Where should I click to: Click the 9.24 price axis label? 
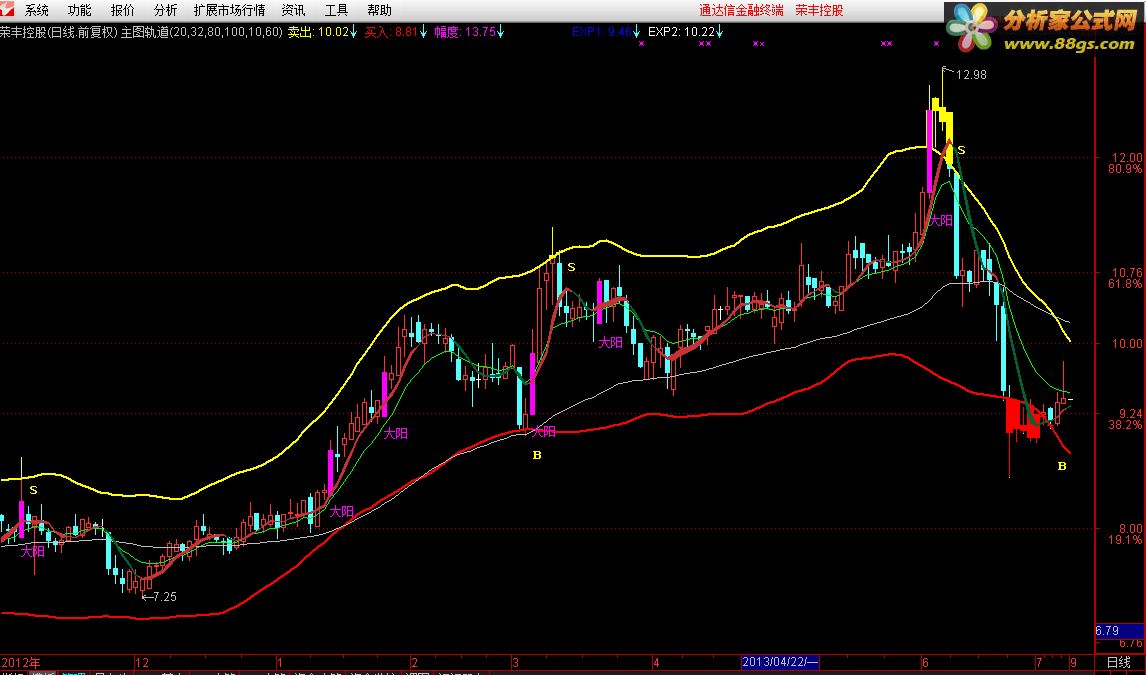click(x=1129, y=413)
